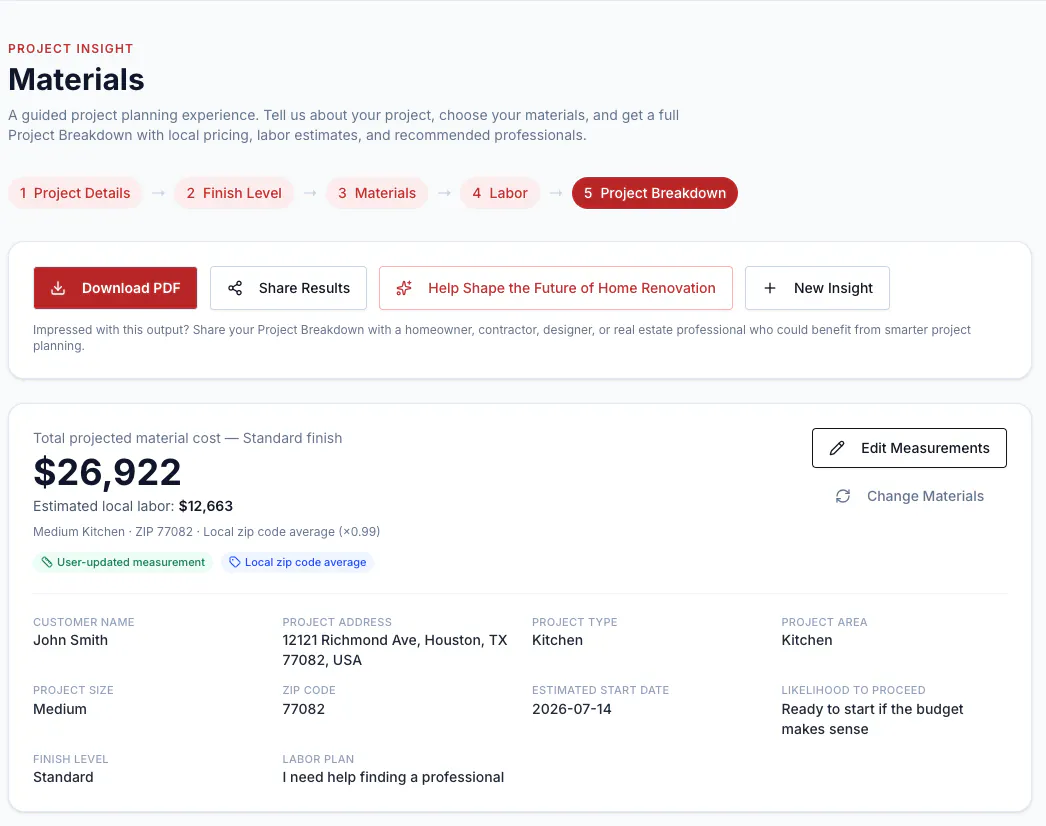The height and width of the screenshot is (826, 1046).
Task: Click estimated start date 2026-07-14
Action: coord(572,709)
